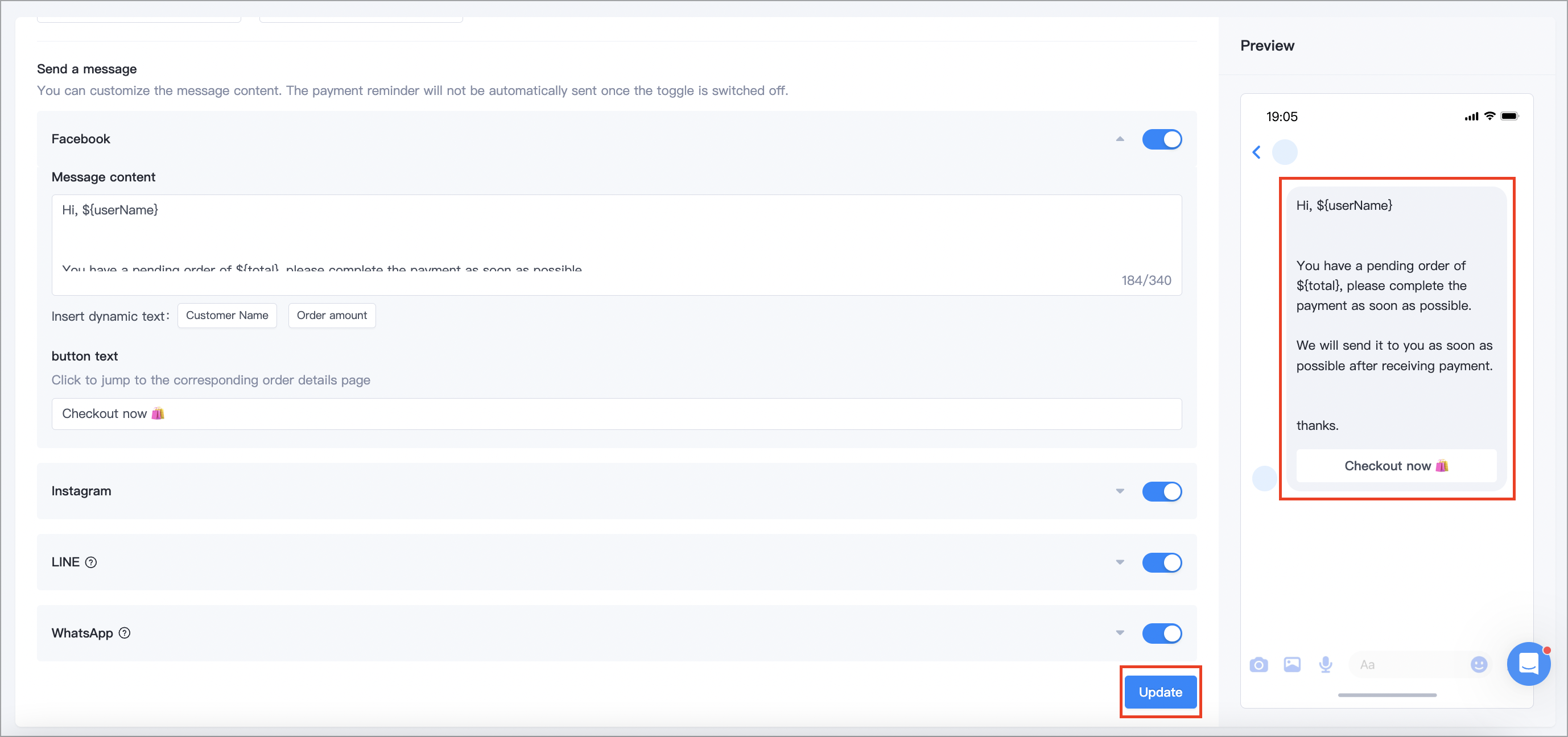1568x737 pixels.
Task: Tap the camera icon in preview
Action: click(1259, 665)
